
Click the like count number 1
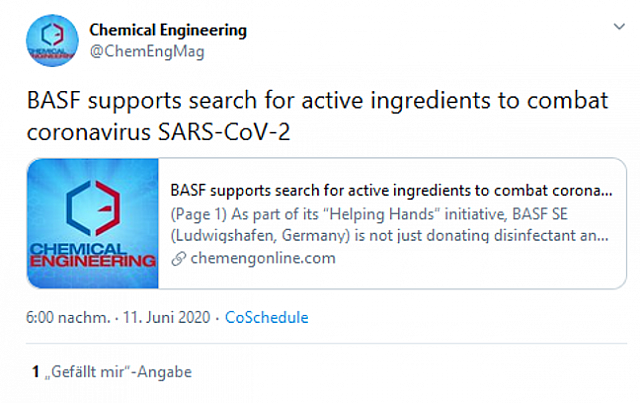pyautogui.click(x=36, y=372)
